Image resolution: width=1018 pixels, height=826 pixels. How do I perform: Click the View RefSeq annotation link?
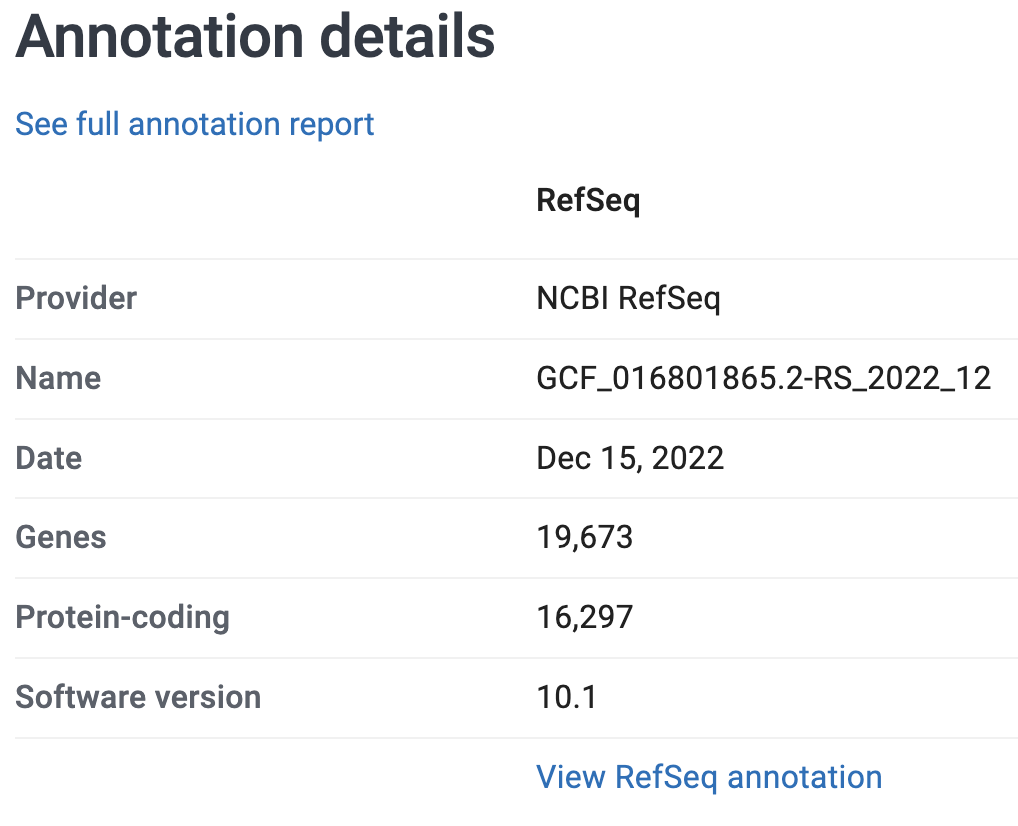[709, 777]
